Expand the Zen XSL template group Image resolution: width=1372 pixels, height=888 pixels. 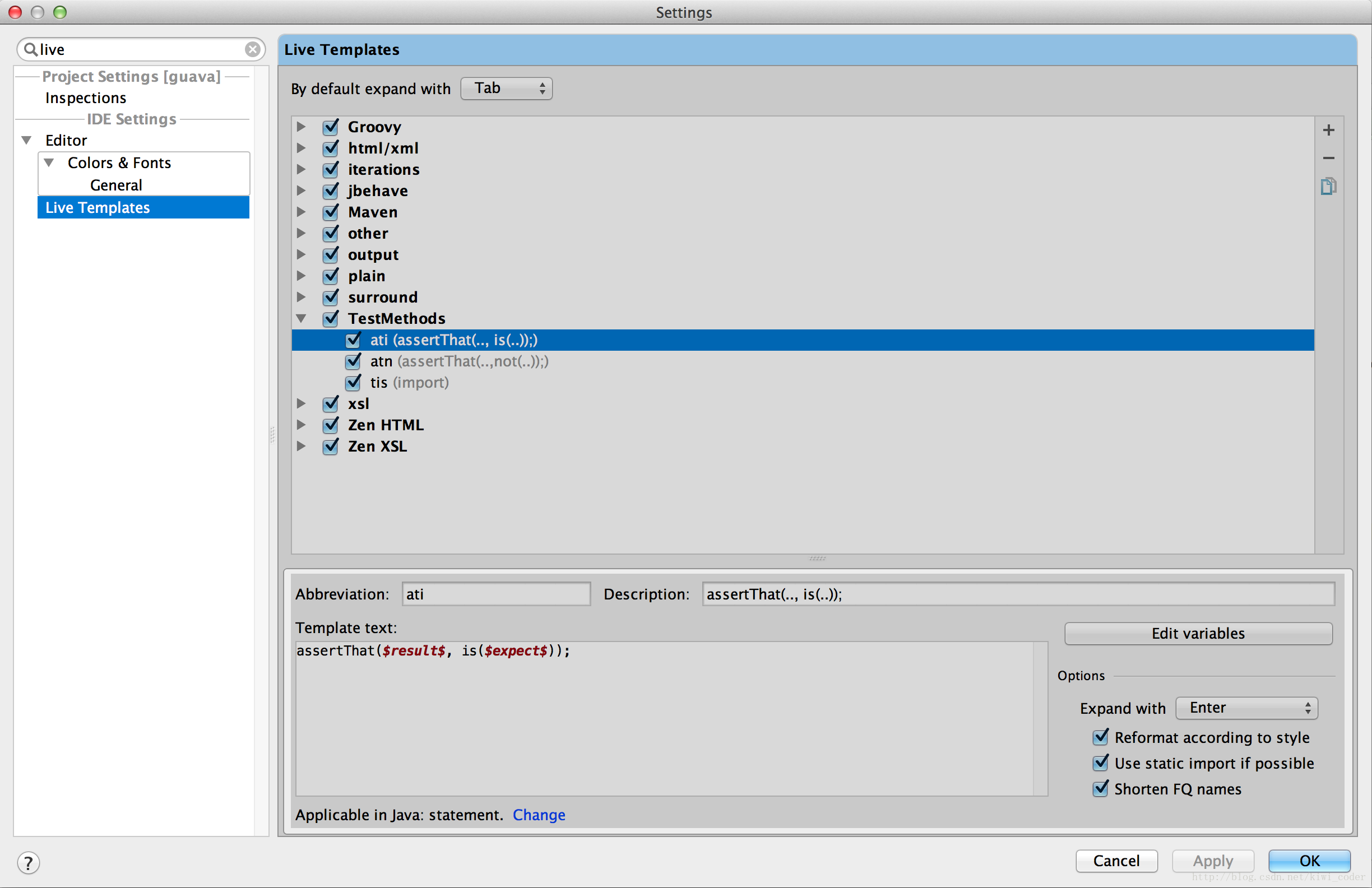pyautogui.click(x=301, y=446)
